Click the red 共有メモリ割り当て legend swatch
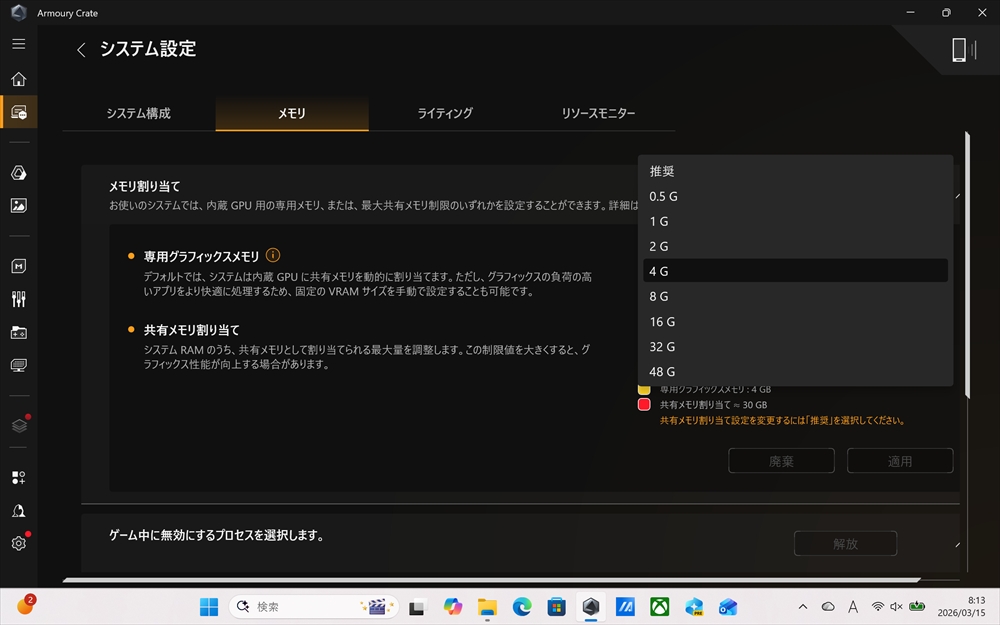1000x625 pixels. pyautogui.click(x=644, y=404)
